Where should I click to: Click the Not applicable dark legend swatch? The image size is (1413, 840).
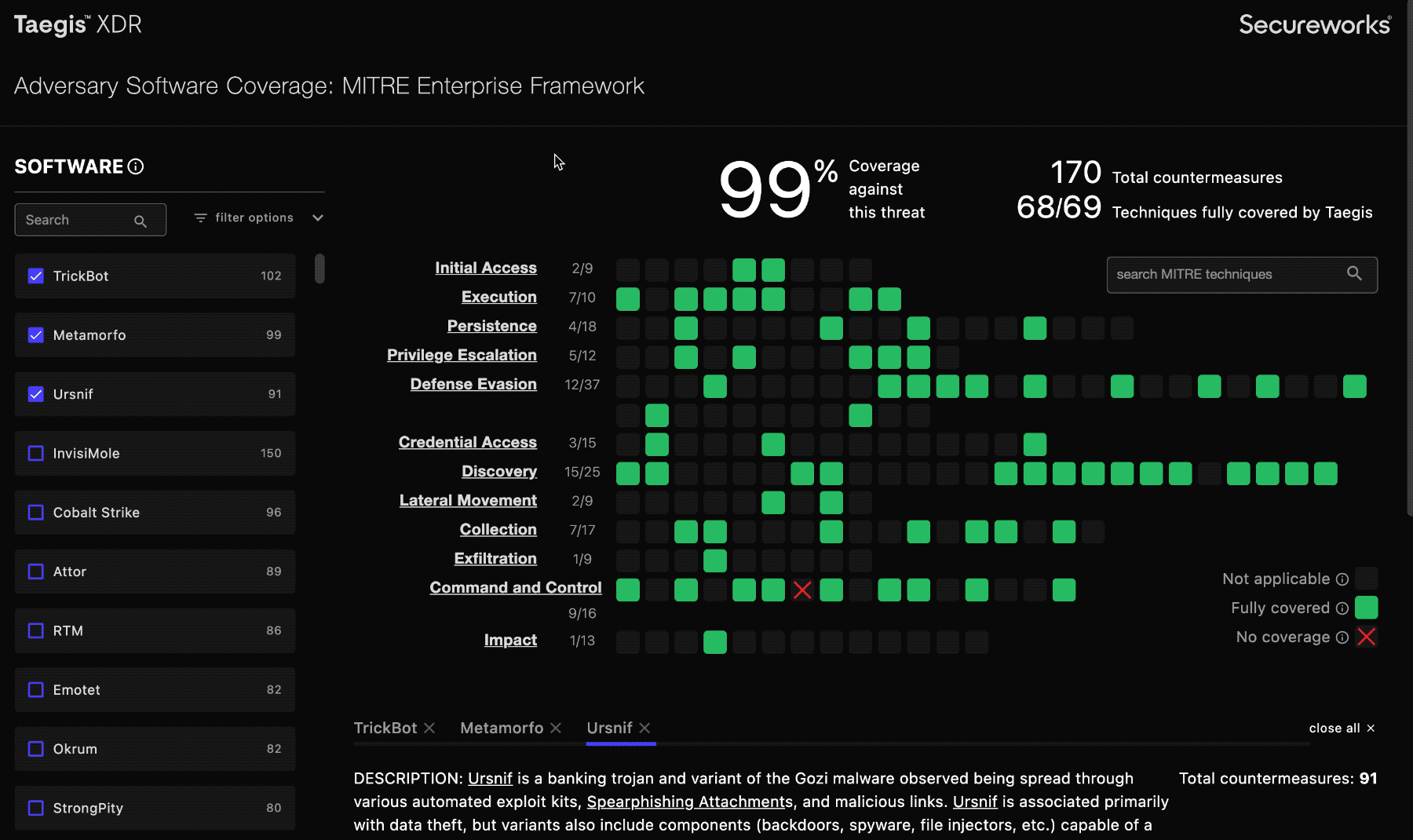point(1367,579)
